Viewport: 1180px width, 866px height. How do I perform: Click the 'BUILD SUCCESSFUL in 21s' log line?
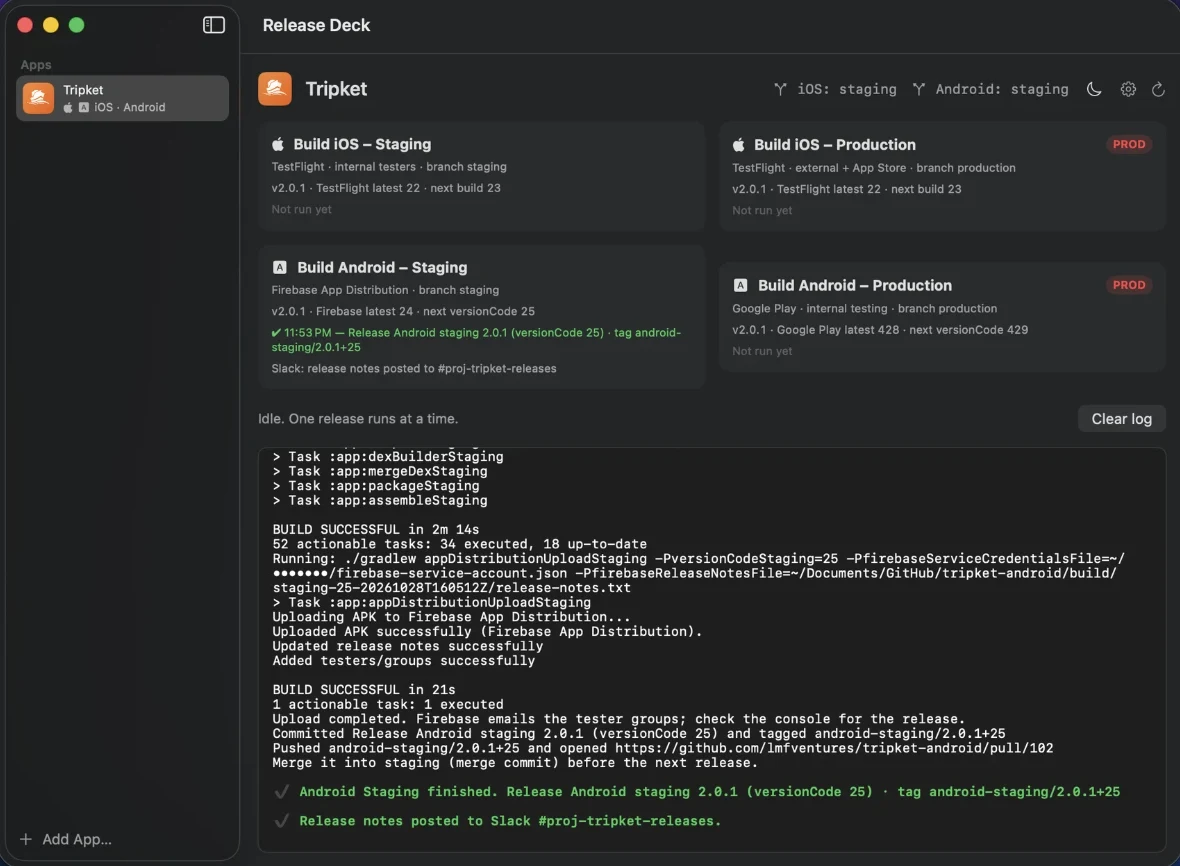[363, 689]
